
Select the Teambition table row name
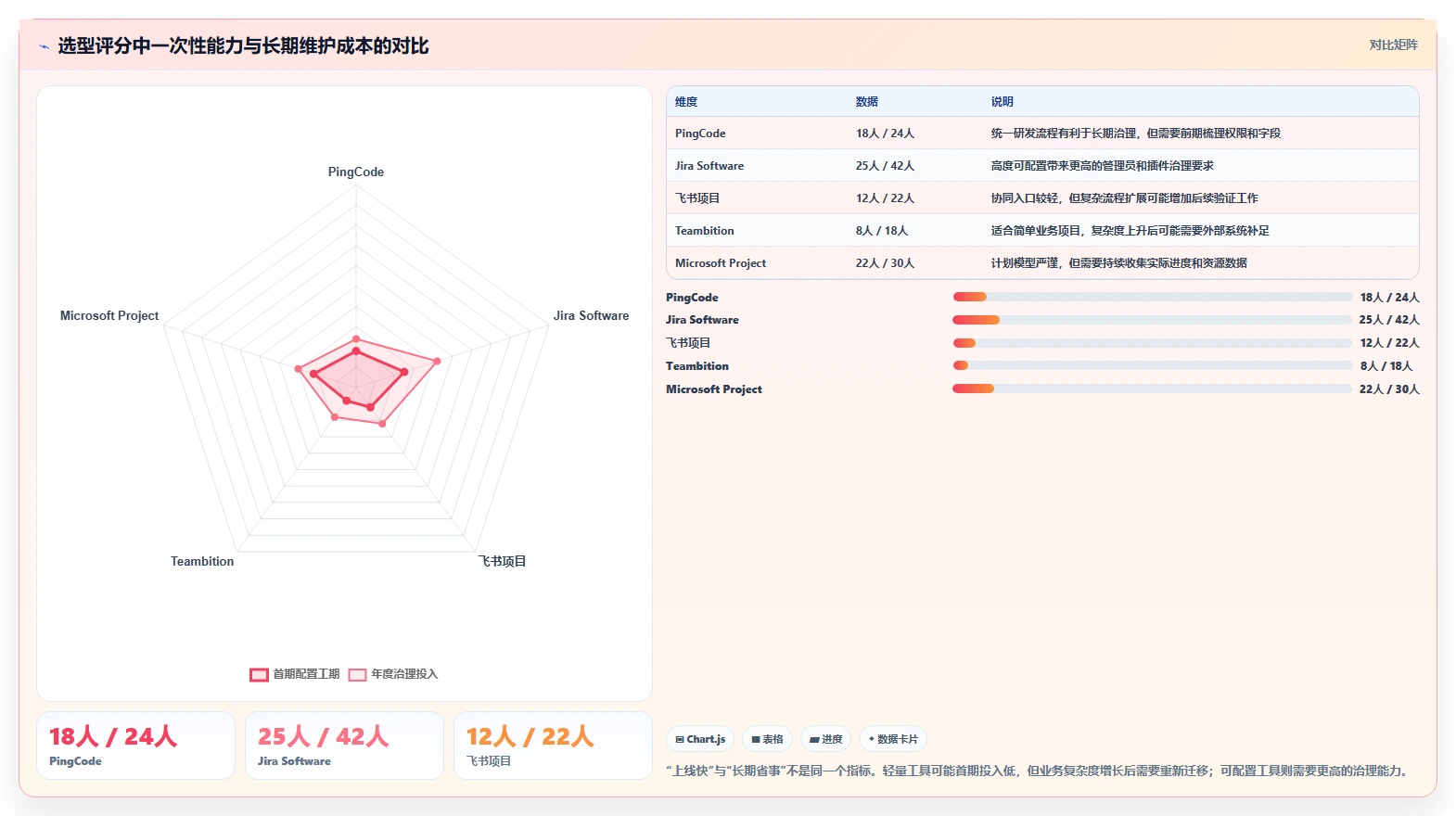(x=704, y=231)
